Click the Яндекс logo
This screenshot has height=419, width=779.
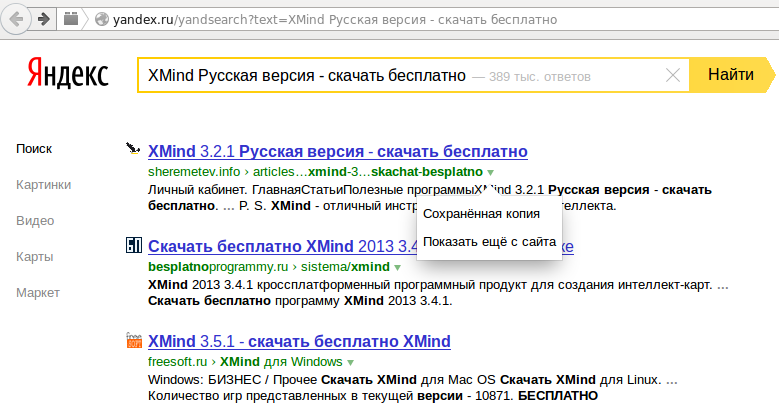(x=68, y=73)
